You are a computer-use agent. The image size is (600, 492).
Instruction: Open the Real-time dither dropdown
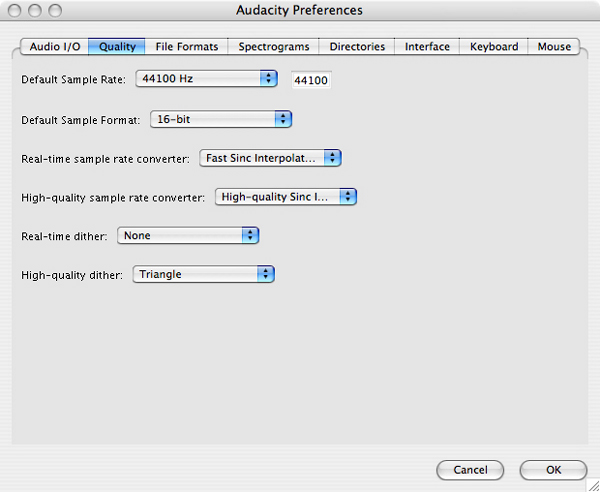tap(188, 236)
